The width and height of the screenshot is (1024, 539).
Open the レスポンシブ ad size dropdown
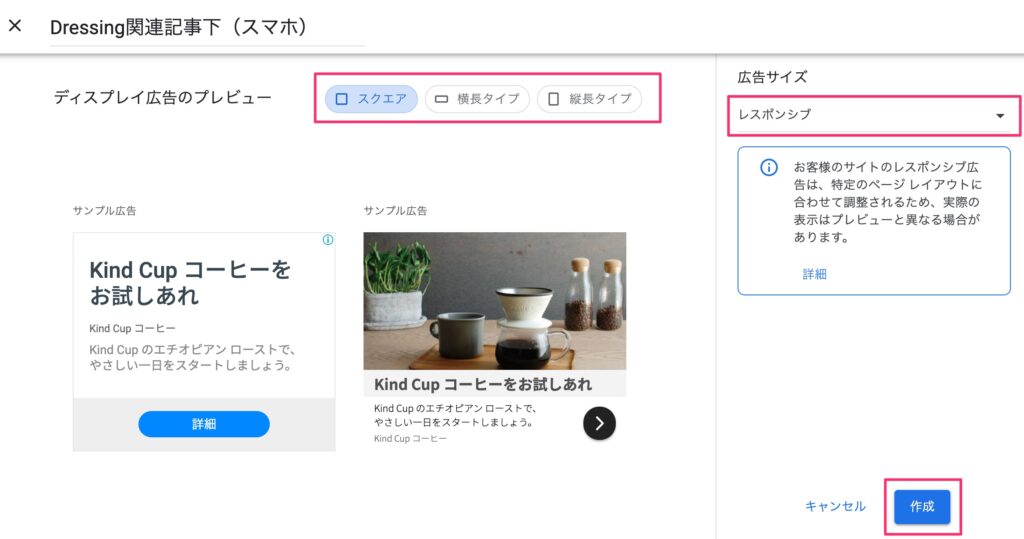click(873, 116)
